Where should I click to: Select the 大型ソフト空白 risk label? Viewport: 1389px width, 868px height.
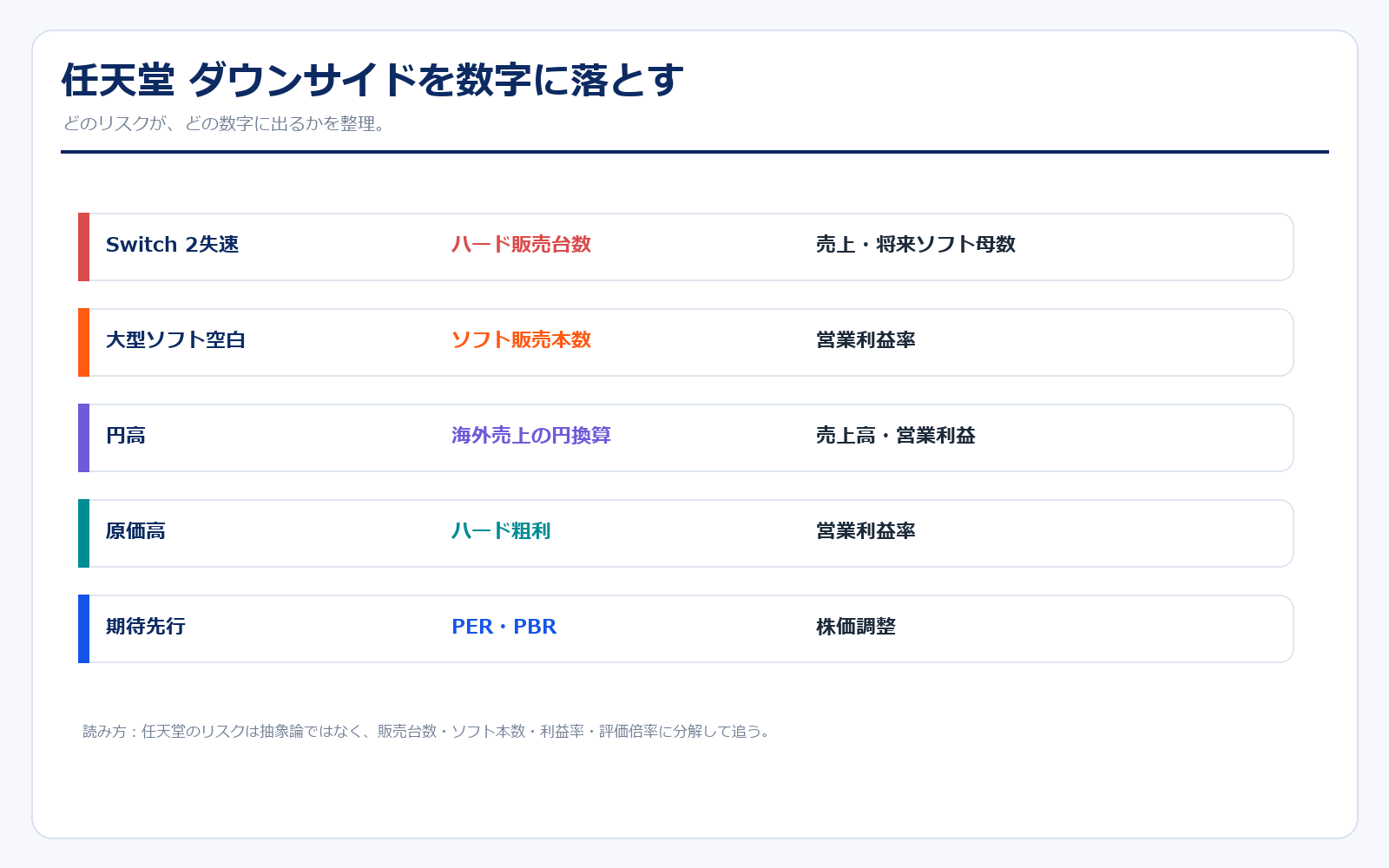tap(175, 340)
